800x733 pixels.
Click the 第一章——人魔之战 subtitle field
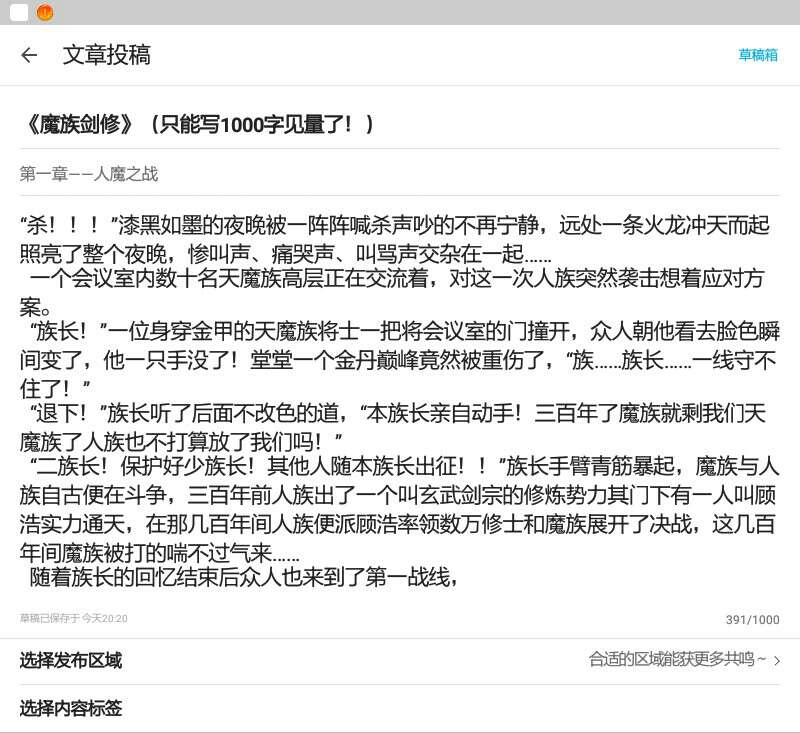coord(89,174)
